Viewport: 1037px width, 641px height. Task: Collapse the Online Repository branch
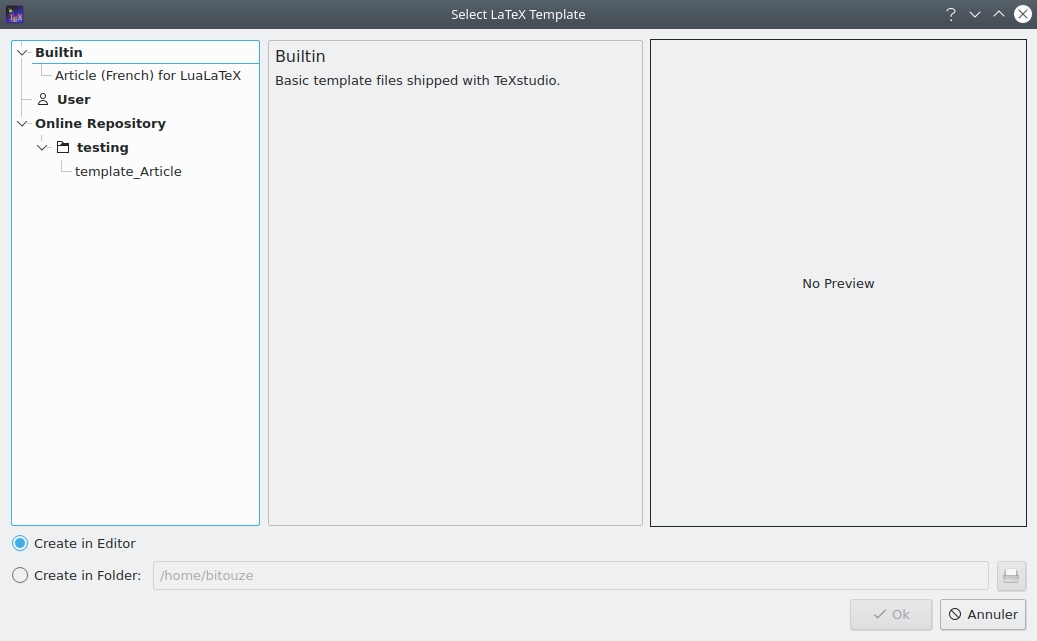pyautogui.click(x=21, y=123)
